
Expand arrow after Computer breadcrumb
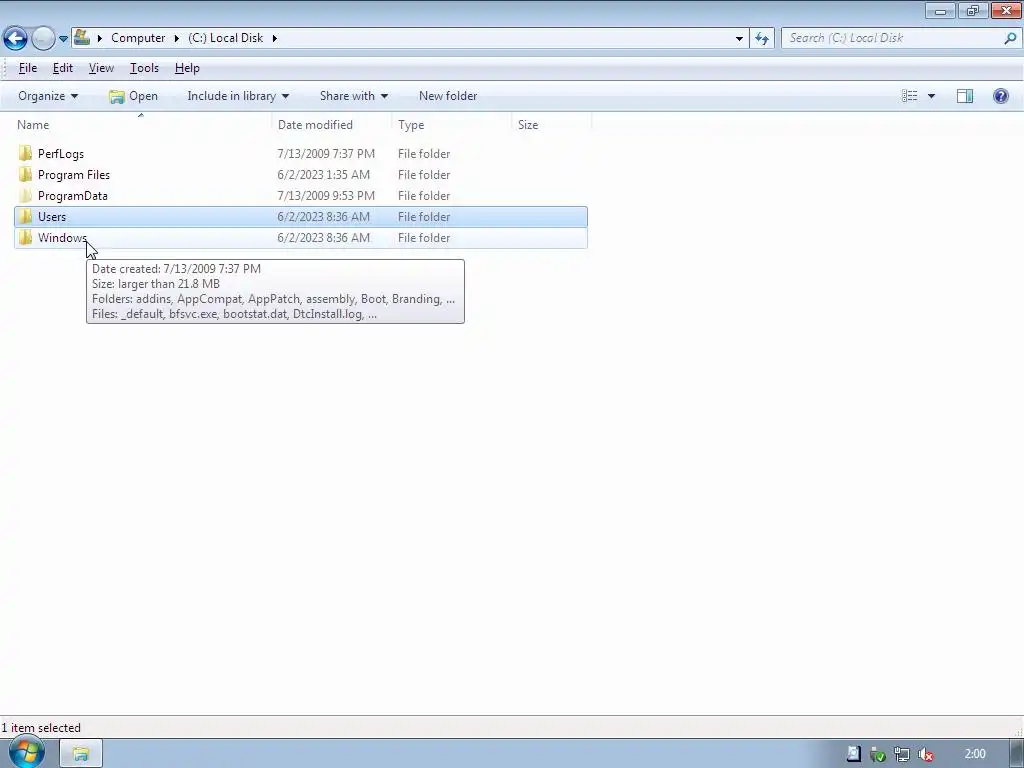tap(176, 38)
